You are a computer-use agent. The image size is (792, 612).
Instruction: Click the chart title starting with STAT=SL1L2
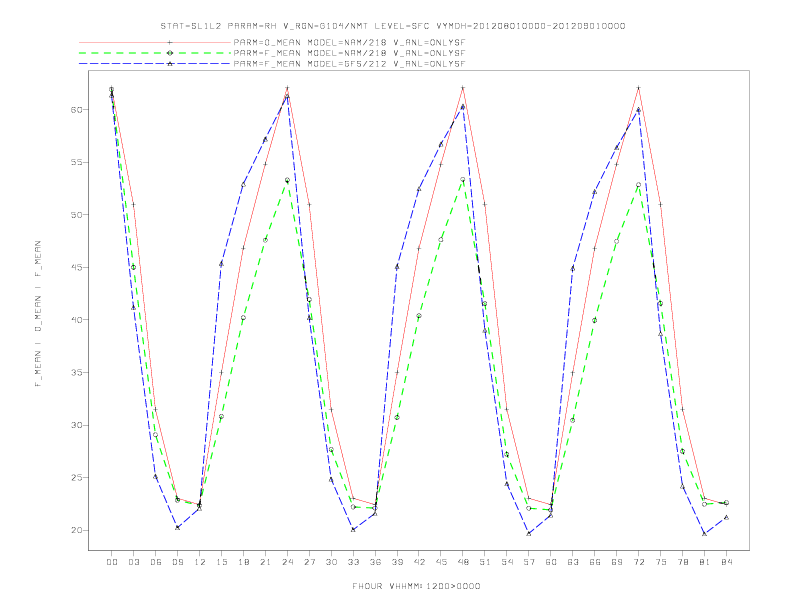[392, 26]
